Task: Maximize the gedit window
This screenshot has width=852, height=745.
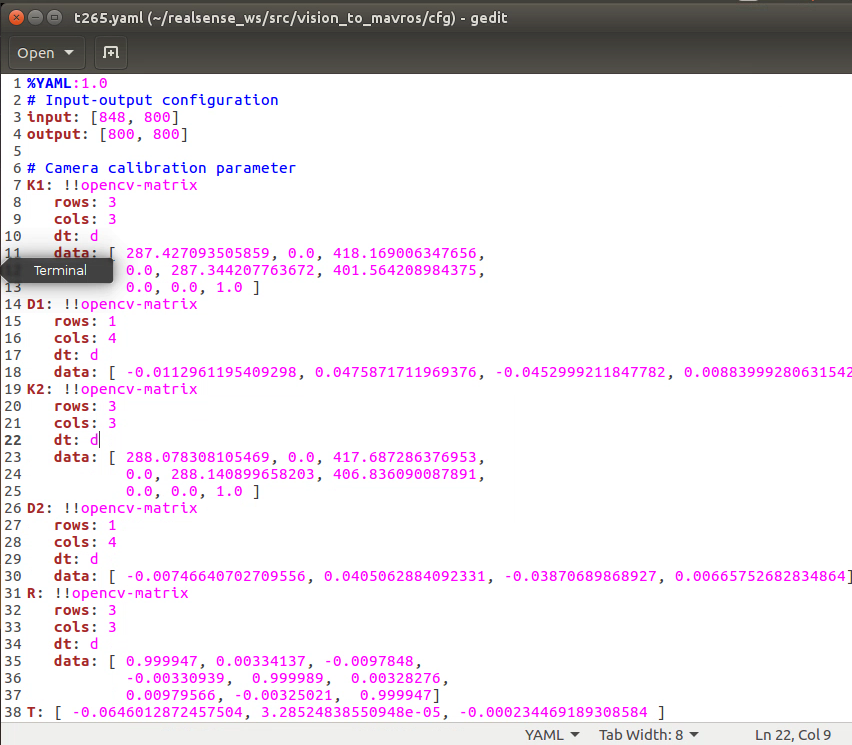Action: (x=54, y=17)
